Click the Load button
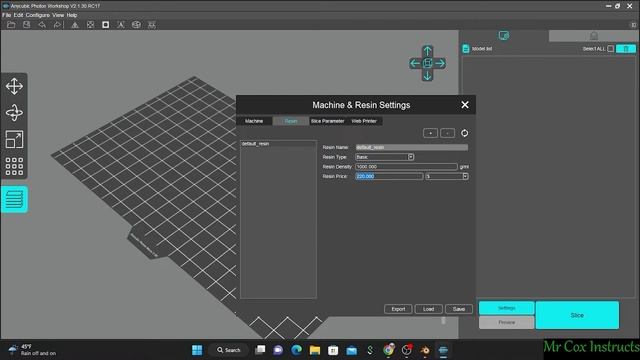 tap(429, 309)
